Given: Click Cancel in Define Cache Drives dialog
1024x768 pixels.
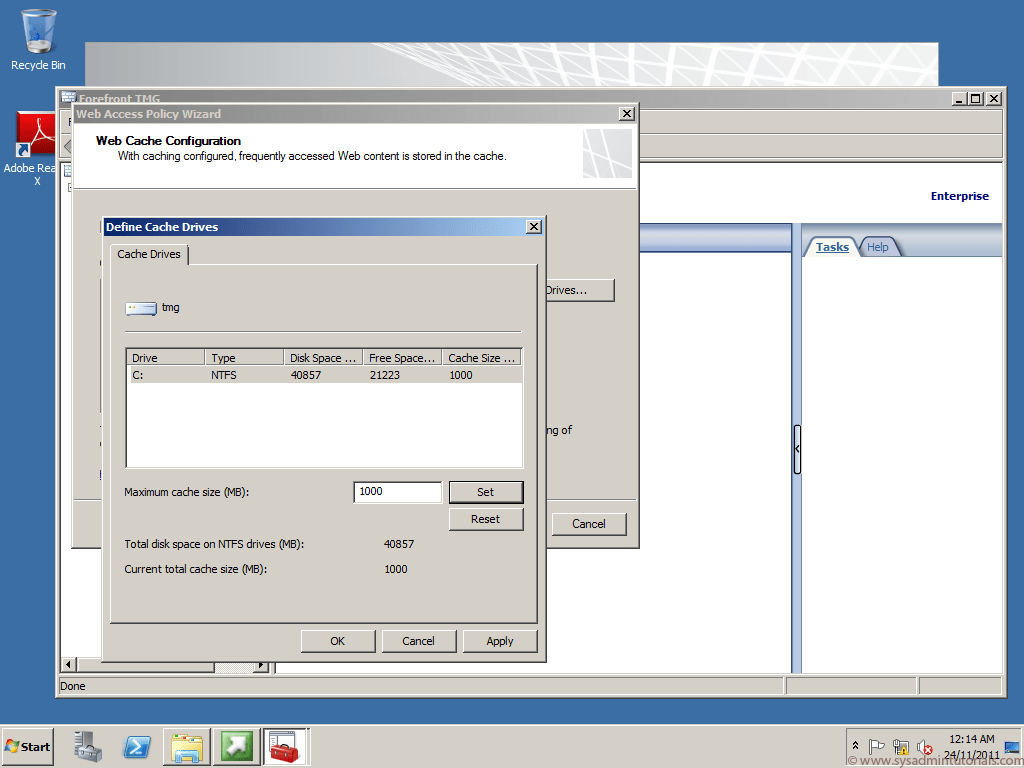Looking at the screenshot, I should point(419,641).
